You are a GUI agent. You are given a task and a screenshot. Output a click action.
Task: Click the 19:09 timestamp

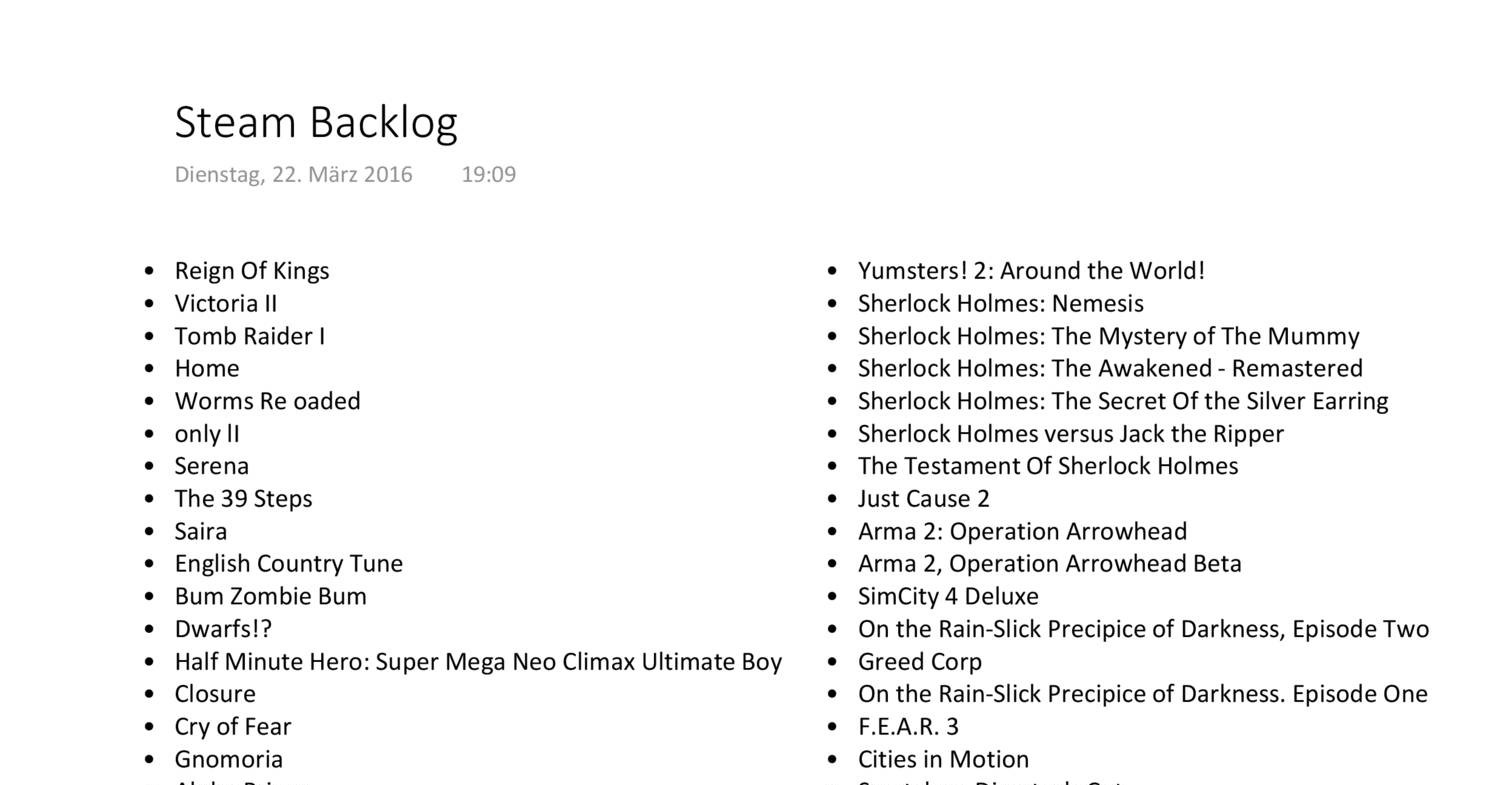pos(488,174)
